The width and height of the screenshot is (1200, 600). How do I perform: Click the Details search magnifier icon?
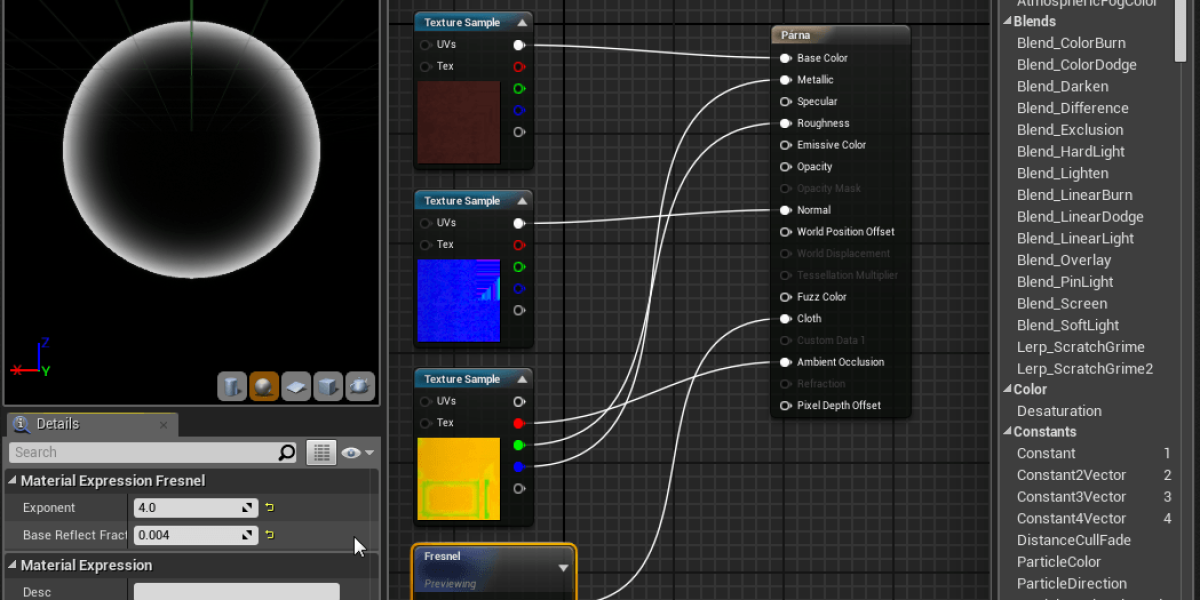click(287, 453)
